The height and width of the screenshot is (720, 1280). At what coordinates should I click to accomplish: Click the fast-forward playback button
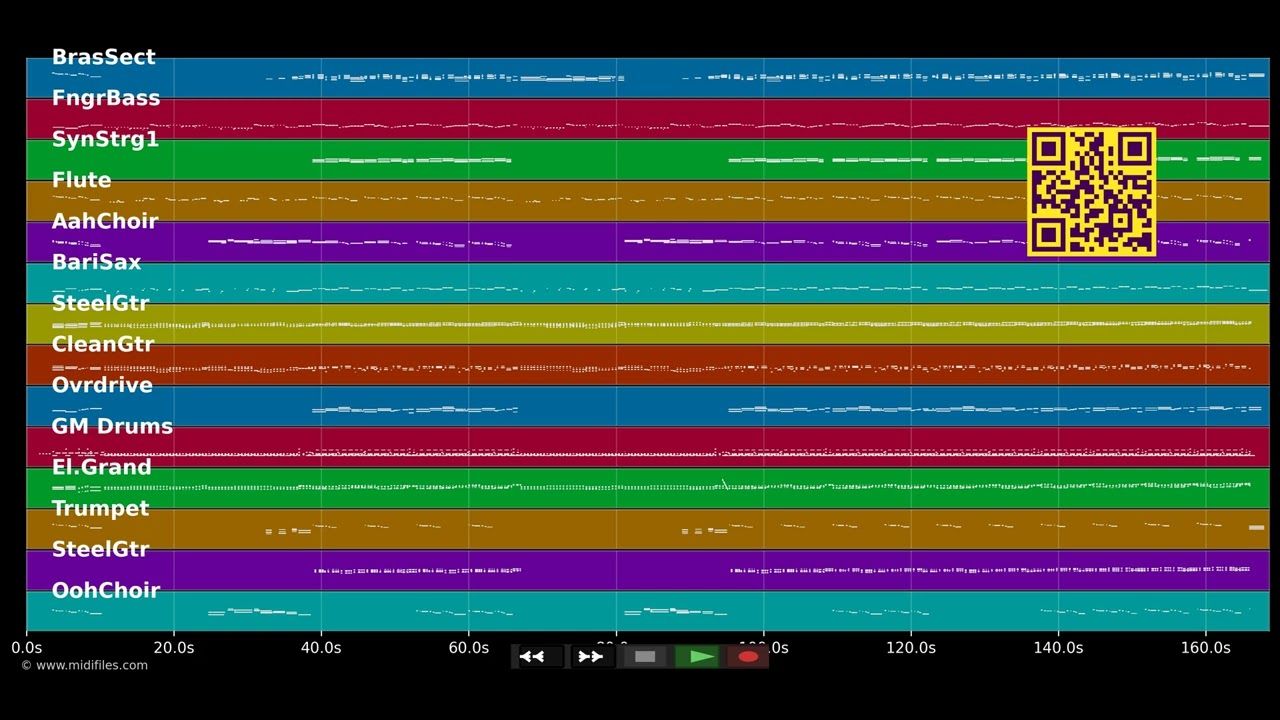592,657
